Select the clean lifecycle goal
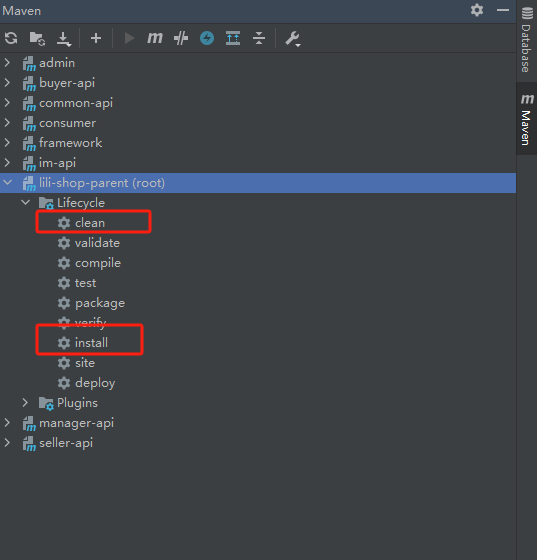 point(90,222)
